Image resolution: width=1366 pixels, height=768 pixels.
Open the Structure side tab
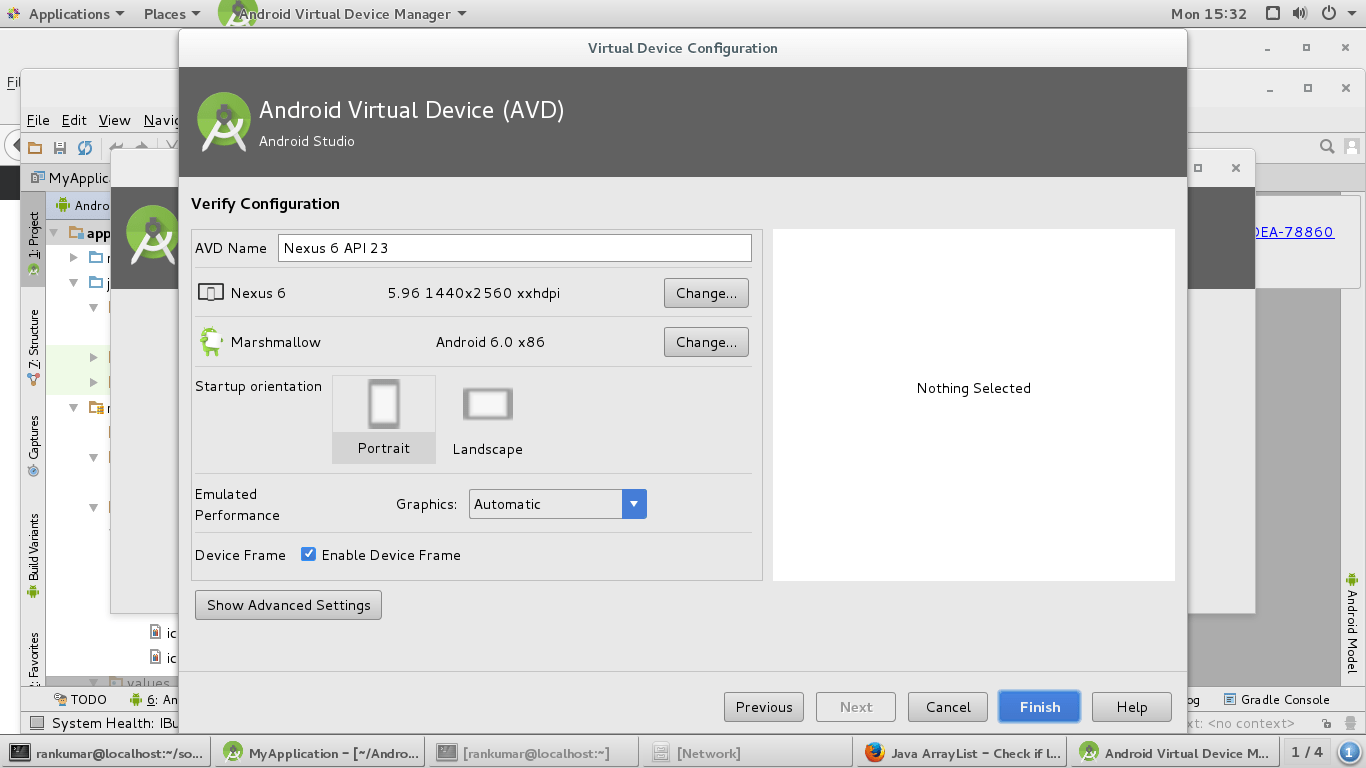pos(34,348)
